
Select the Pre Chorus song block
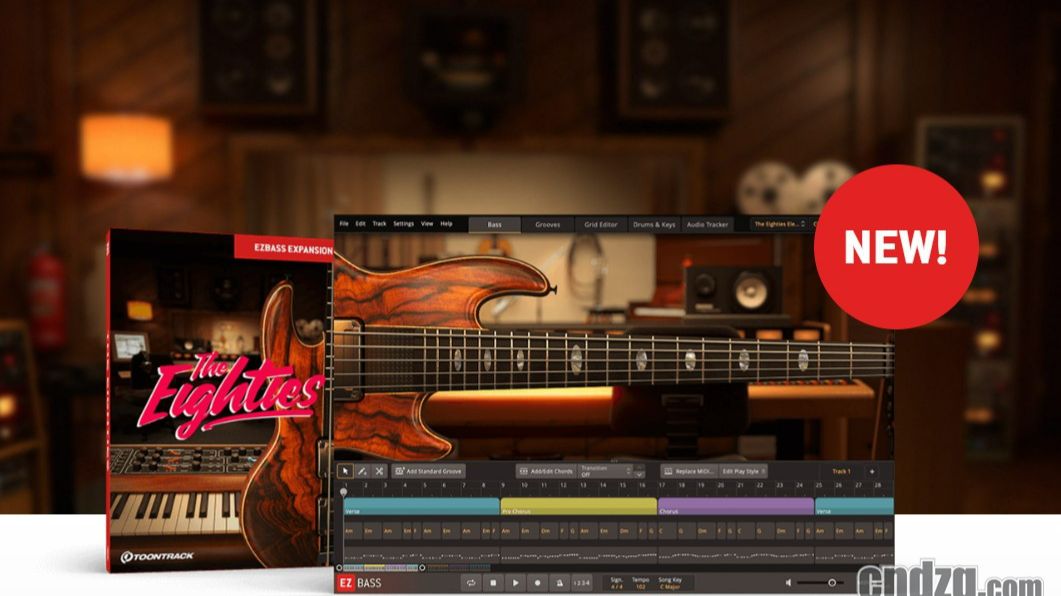[x=579, y=507]
